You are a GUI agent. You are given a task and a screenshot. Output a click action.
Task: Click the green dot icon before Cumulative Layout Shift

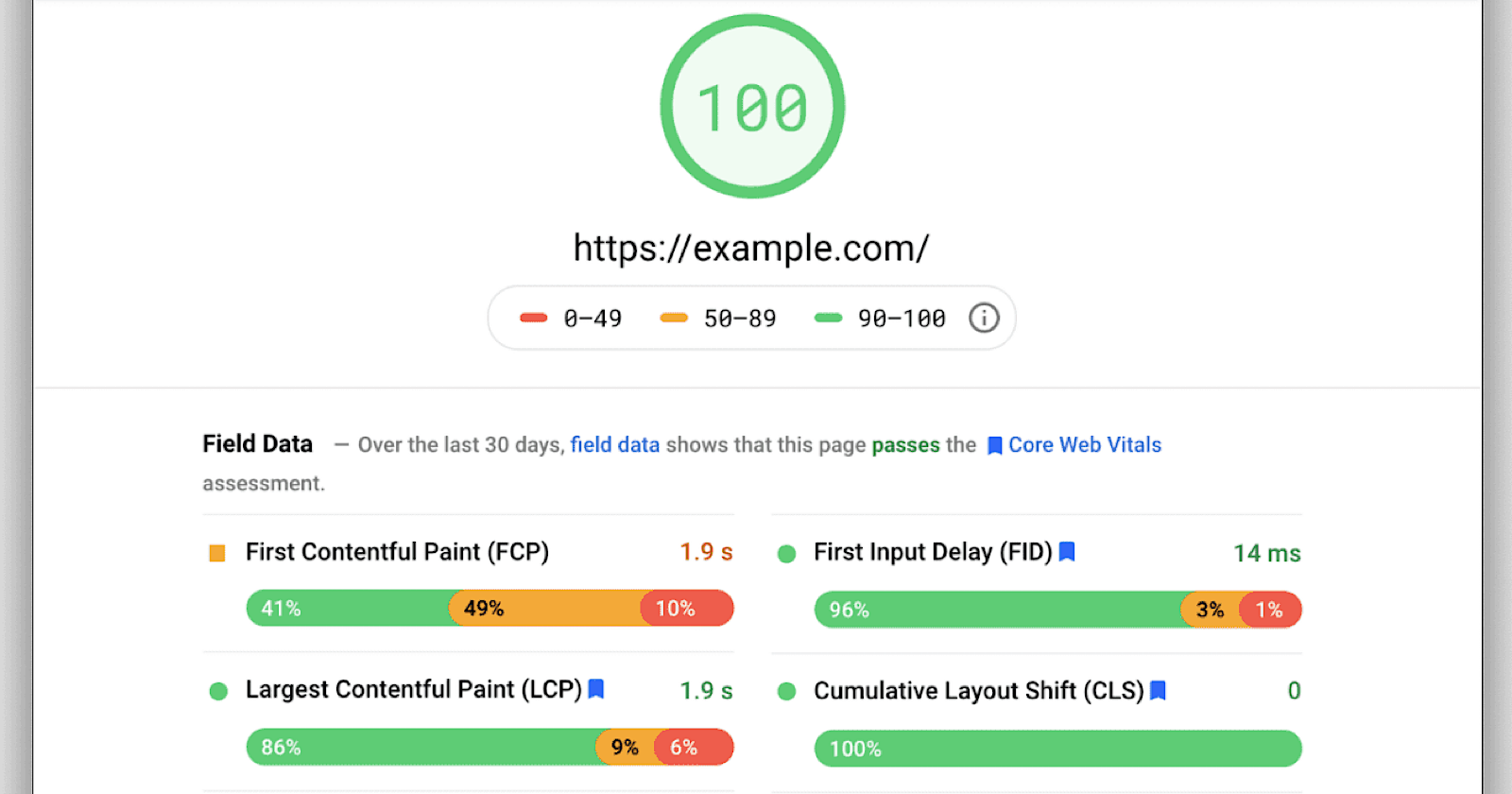[786, 691]
